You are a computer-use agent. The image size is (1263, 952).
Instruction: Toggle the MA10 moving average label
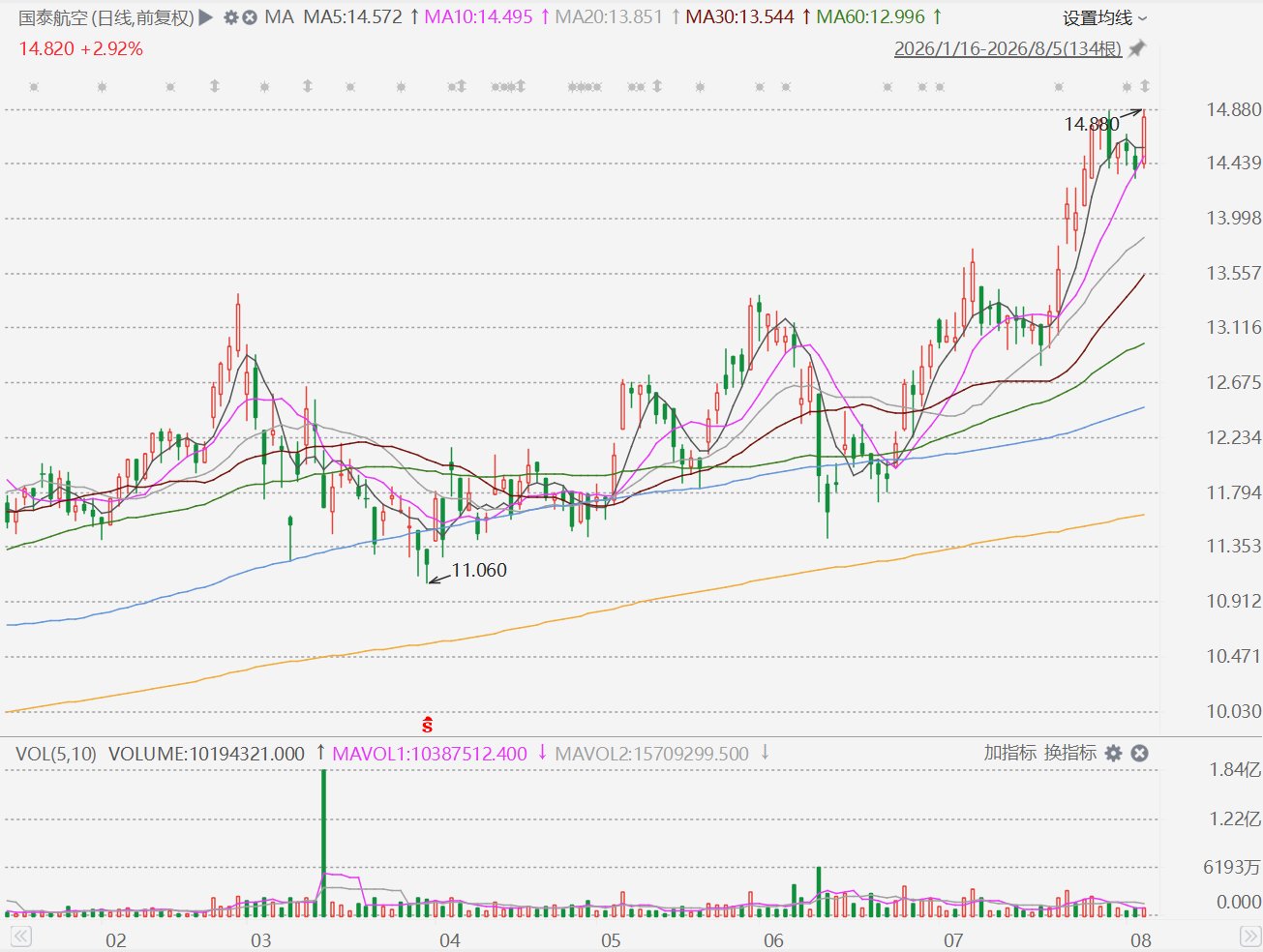point(478,17)
